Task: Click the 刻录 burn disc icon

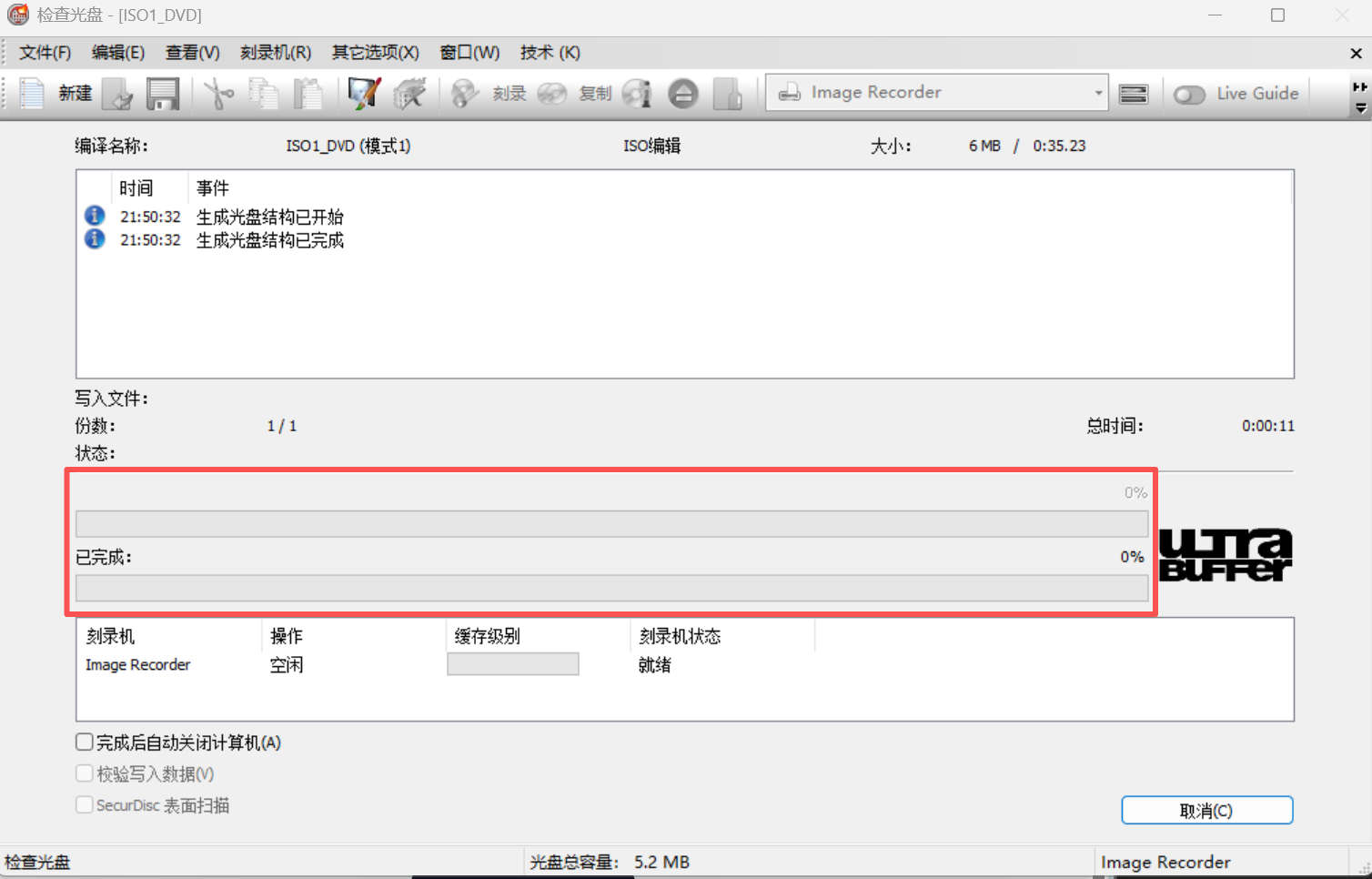Action: coord(465,93)
